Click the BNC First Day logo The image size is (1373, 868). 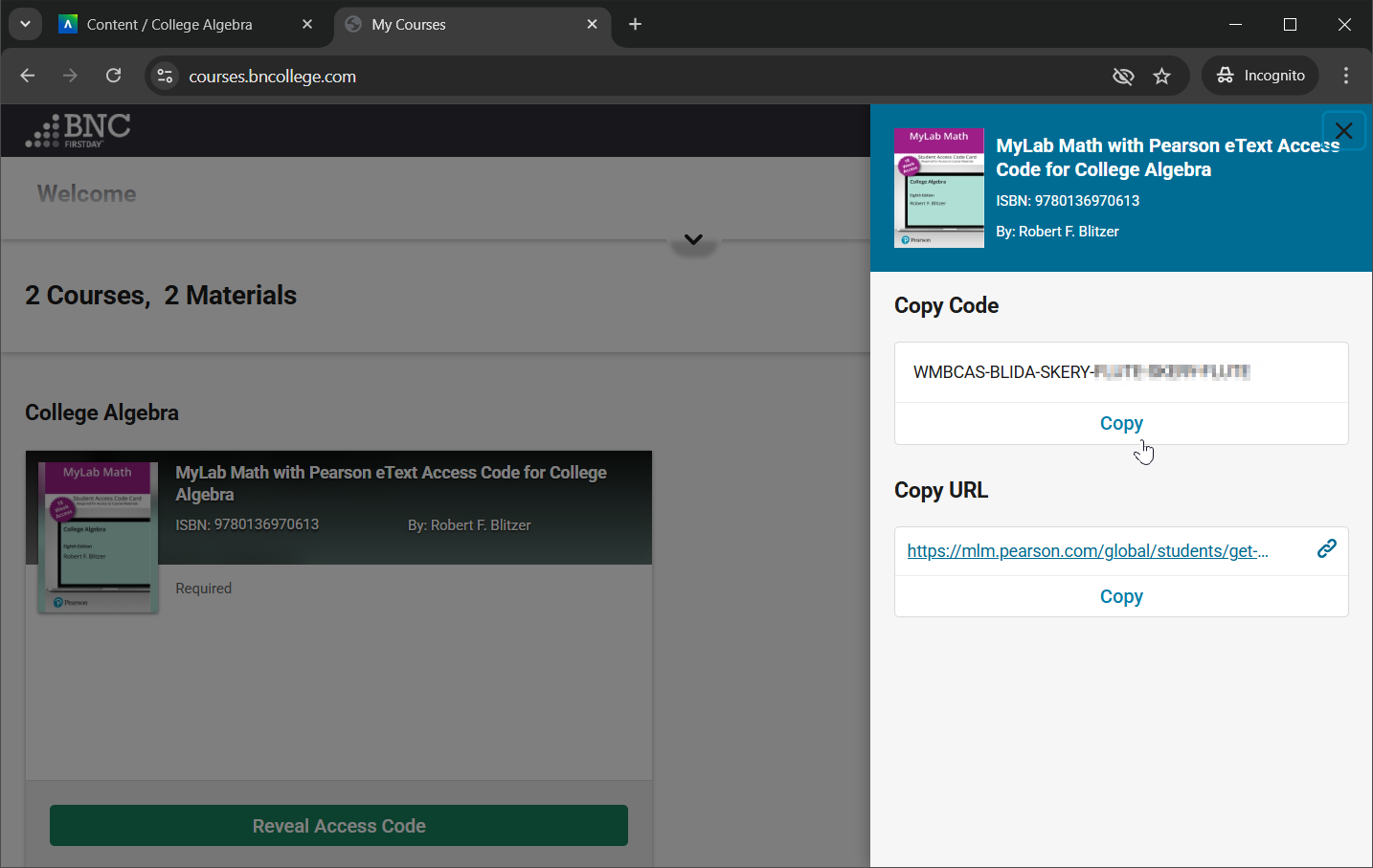pyautogui.click(x=79, y=130)
